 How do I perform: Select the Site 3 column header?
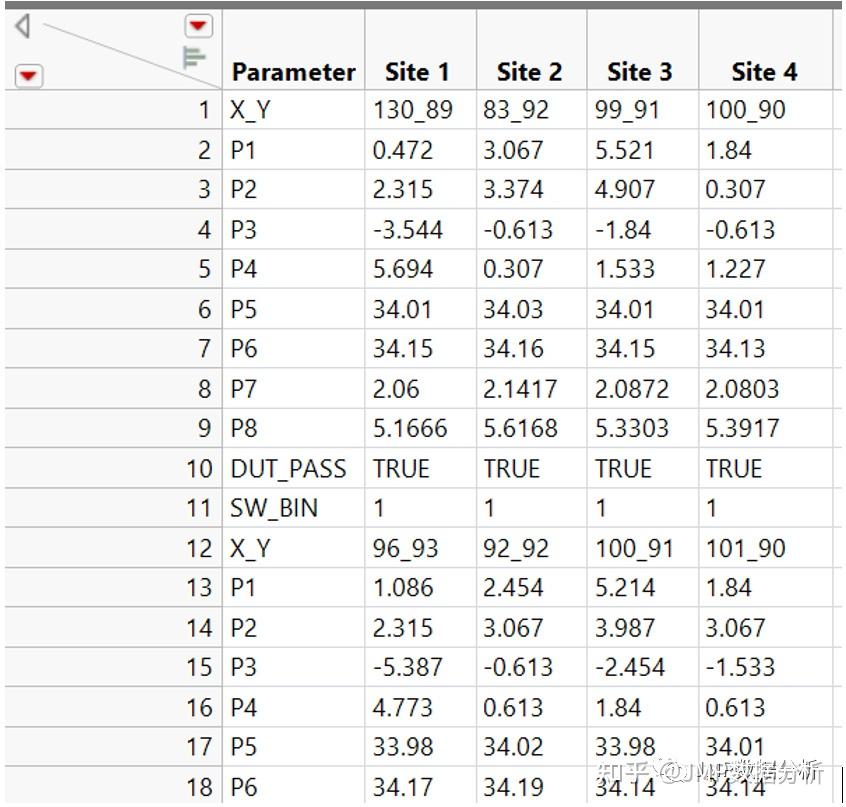coord(639,72)
